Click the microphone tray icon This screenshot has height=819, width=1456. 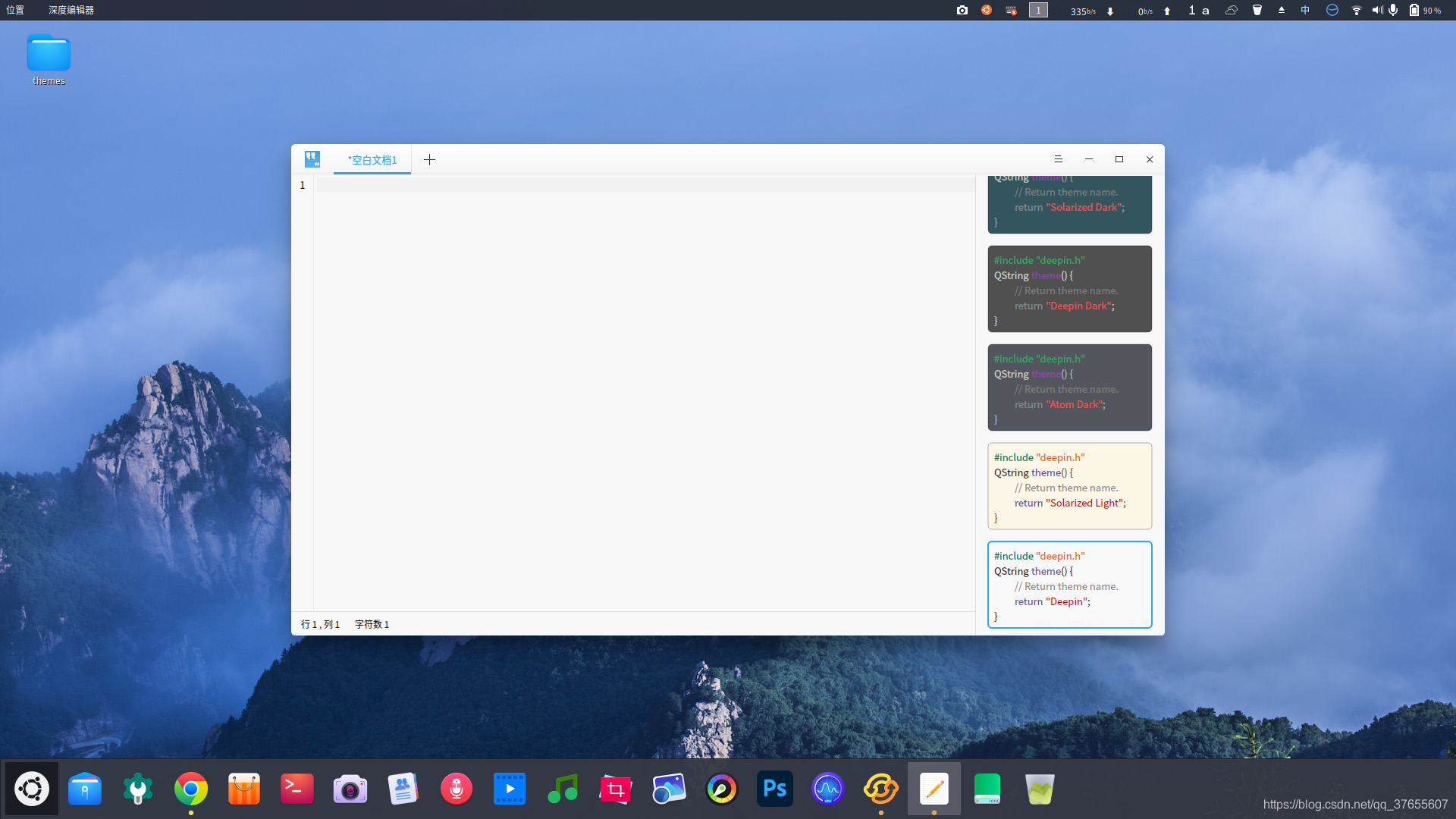[1393, 10]
